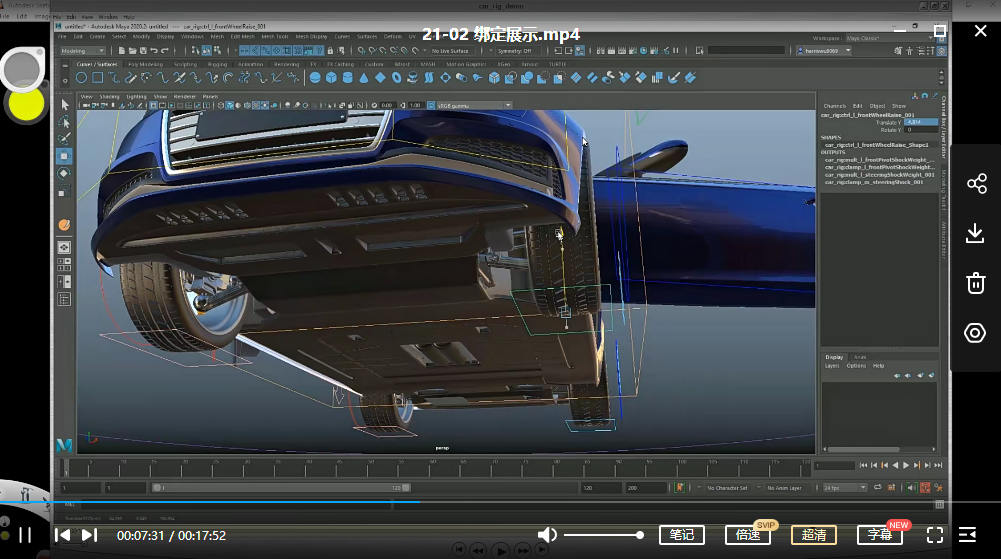Click the hexagon settings icon
This screenshot has width=1001, height=559.
click(976, 333)
